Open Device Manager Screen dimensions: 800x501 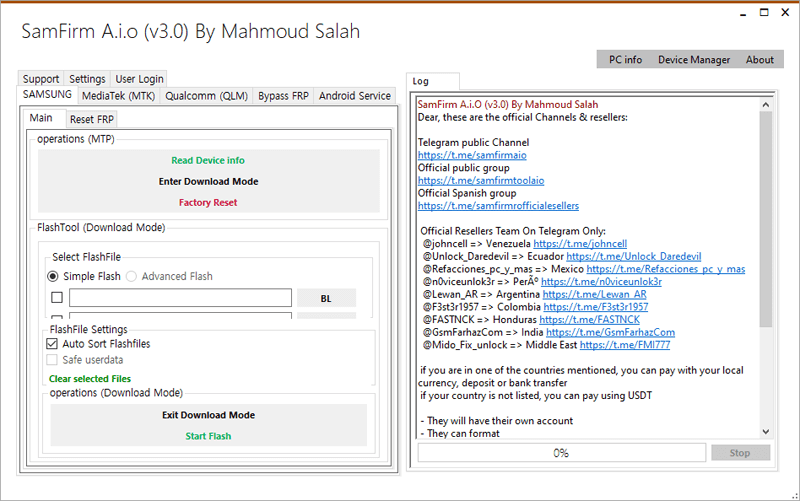click(x=694, y=60)
